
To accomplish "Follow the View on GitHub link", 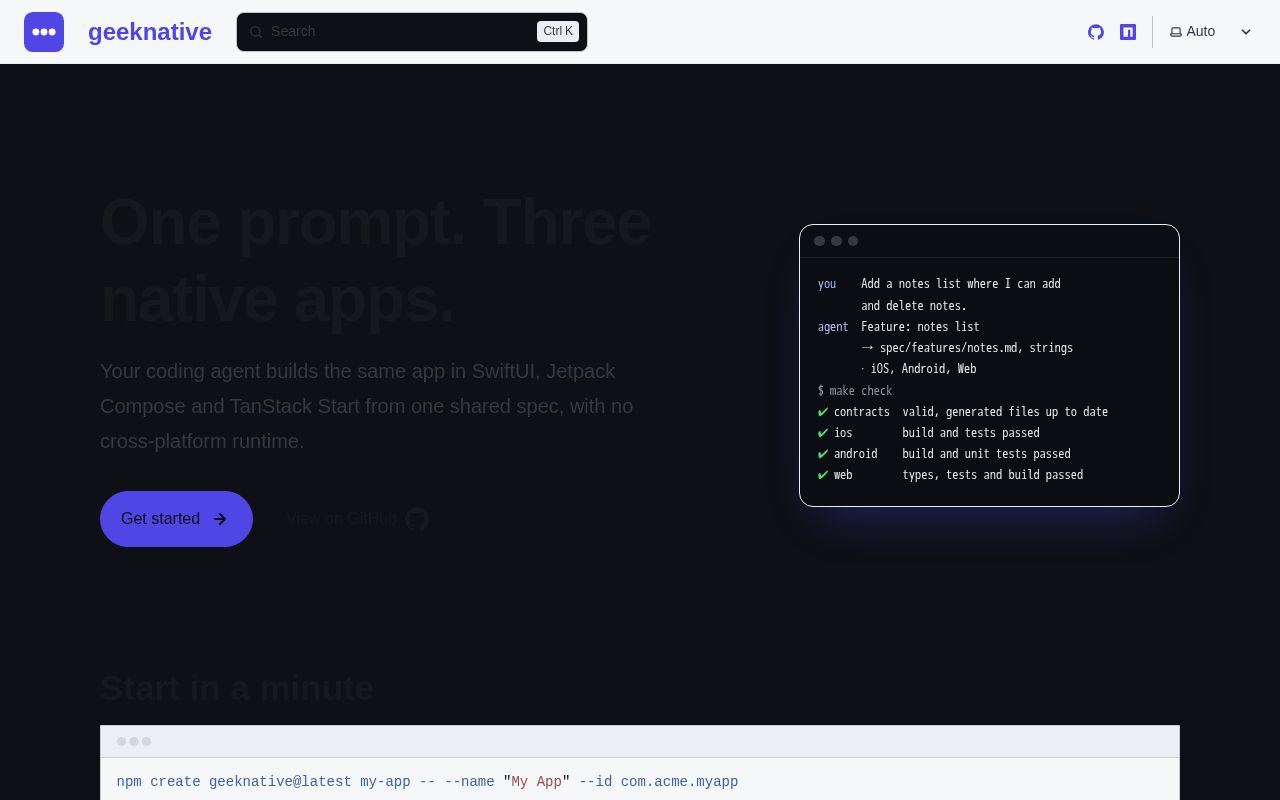I will coord(357,519).
